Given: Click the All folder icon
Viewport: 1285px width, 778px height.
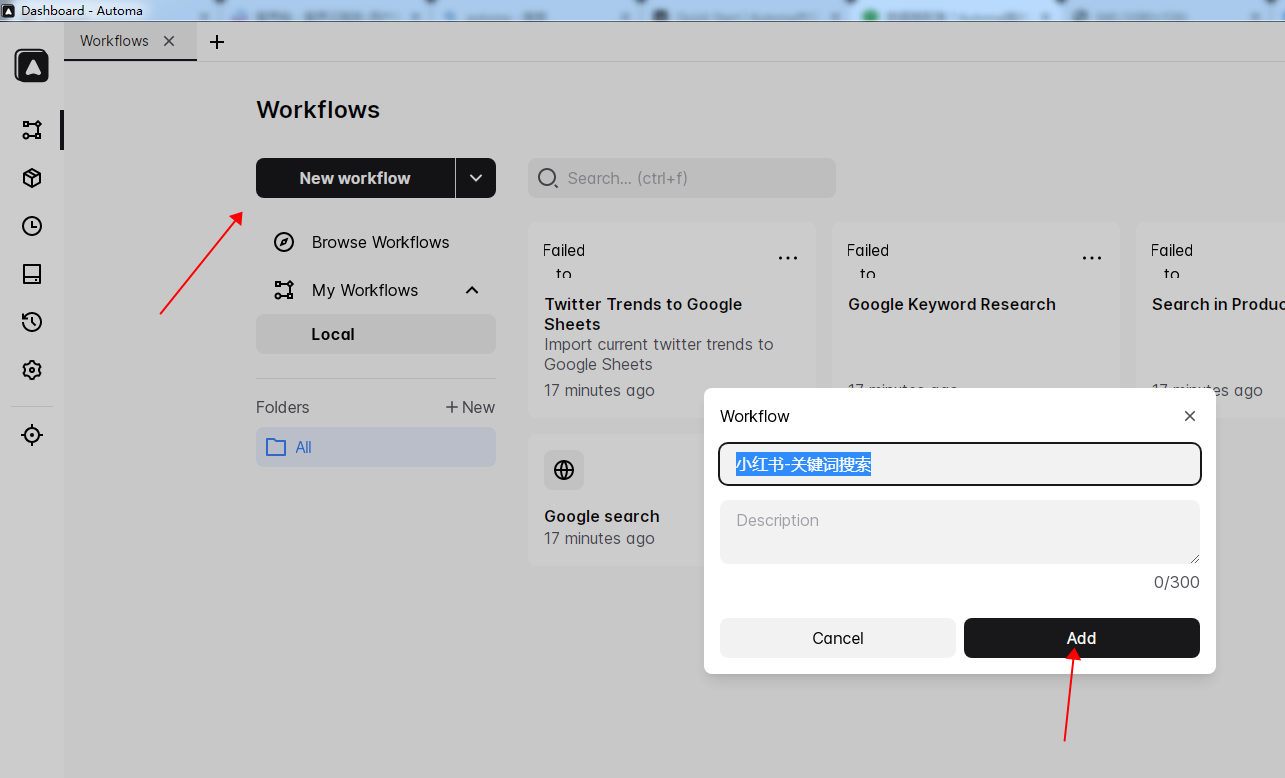Looking at the screenshot, I should pyautogui.click(x=276, y=447).
